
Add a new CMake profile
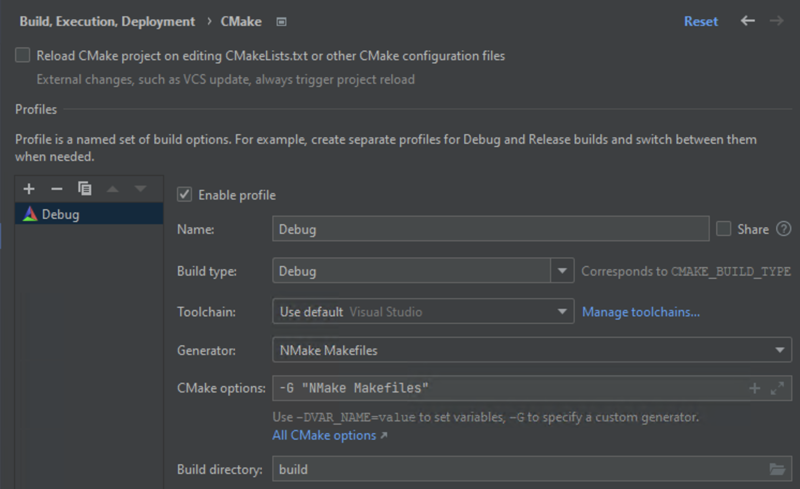(29, 189)
